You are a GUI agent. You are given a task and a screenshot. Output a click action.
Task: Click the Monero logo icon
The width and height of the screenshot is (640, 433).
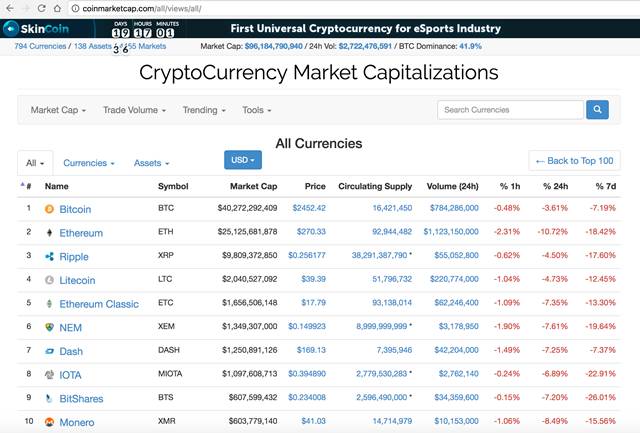click(49, 422)
